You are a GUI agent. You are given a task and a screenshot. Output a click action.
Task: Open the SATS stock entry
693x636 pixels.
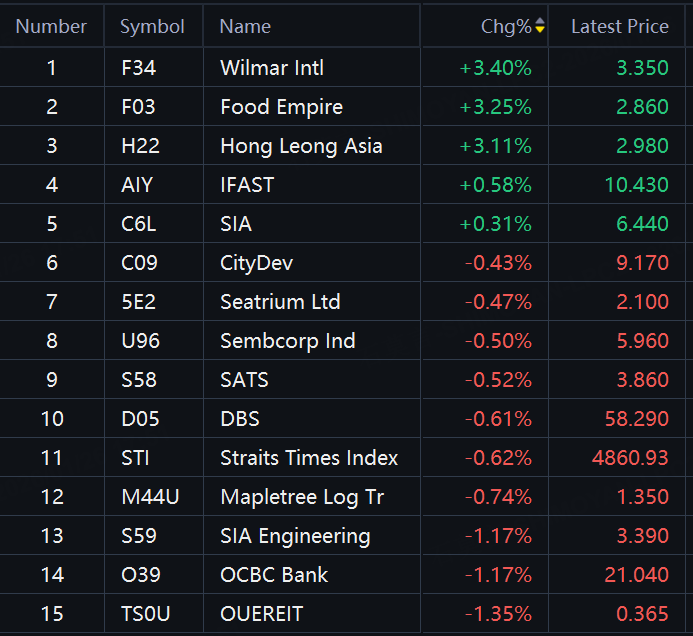pos(244,380)
